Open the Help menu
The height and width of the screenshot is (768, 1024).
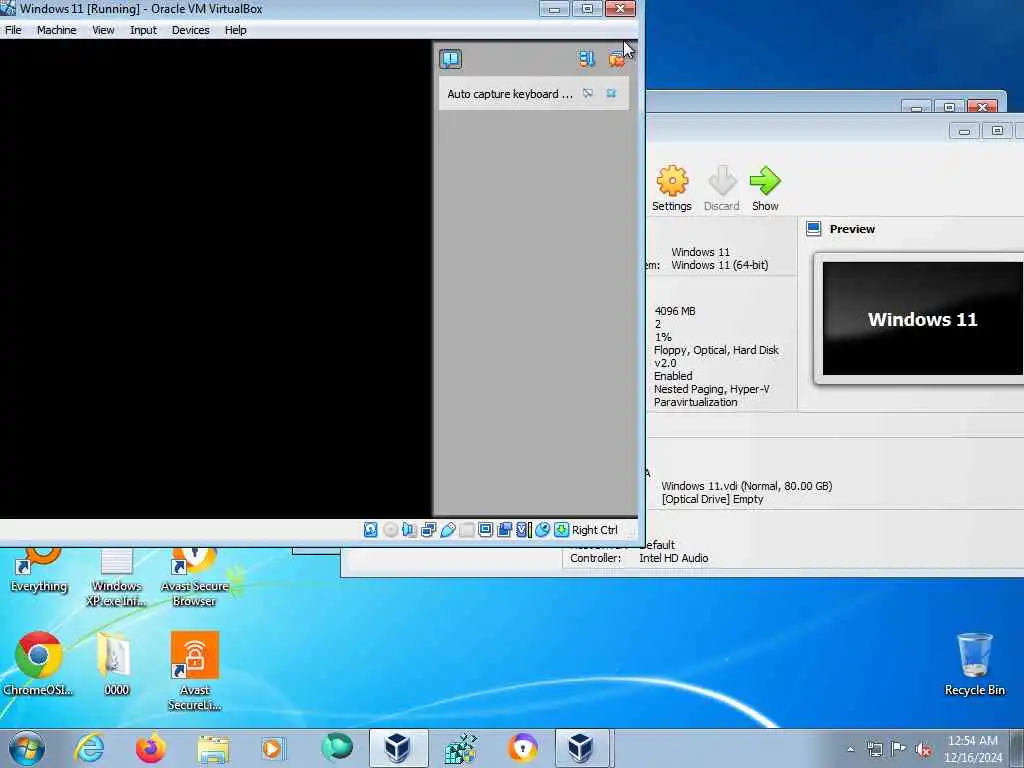coord(236,30)
